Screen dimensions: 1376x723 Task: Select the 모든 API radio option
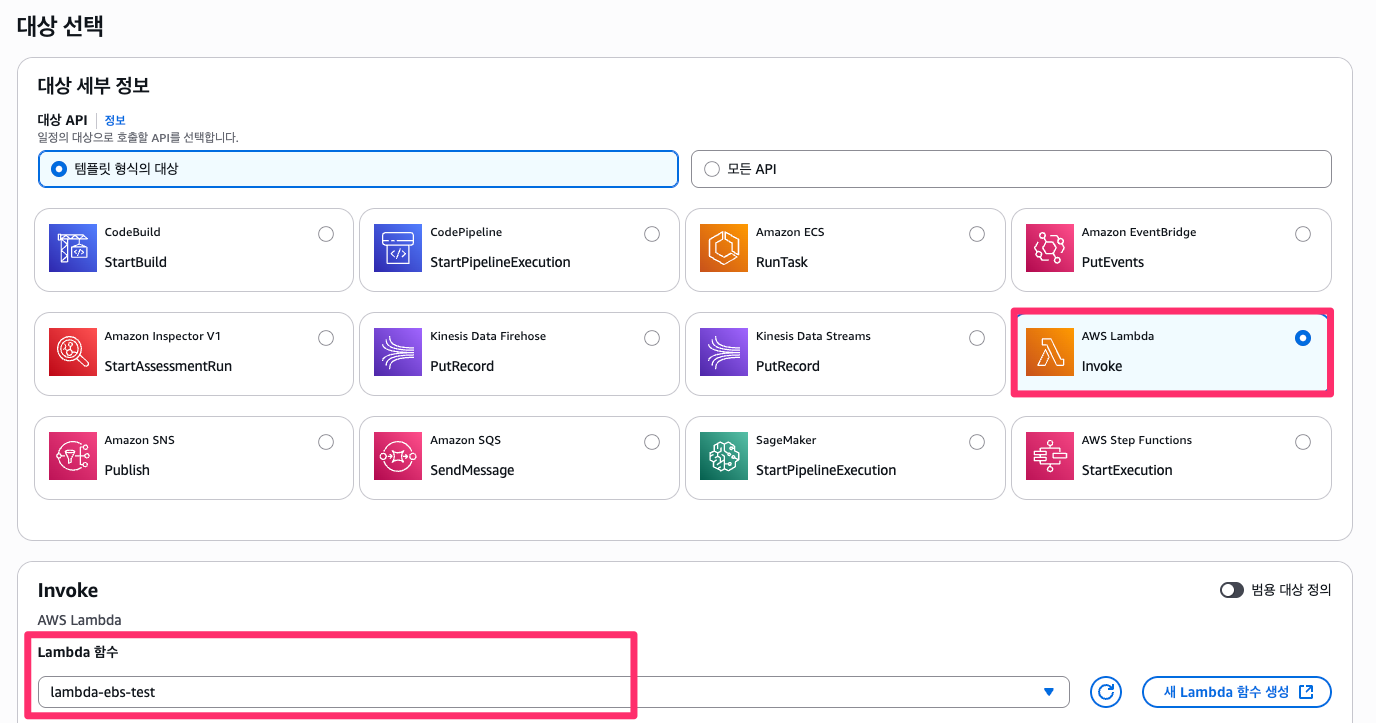(x=712, y=169)
